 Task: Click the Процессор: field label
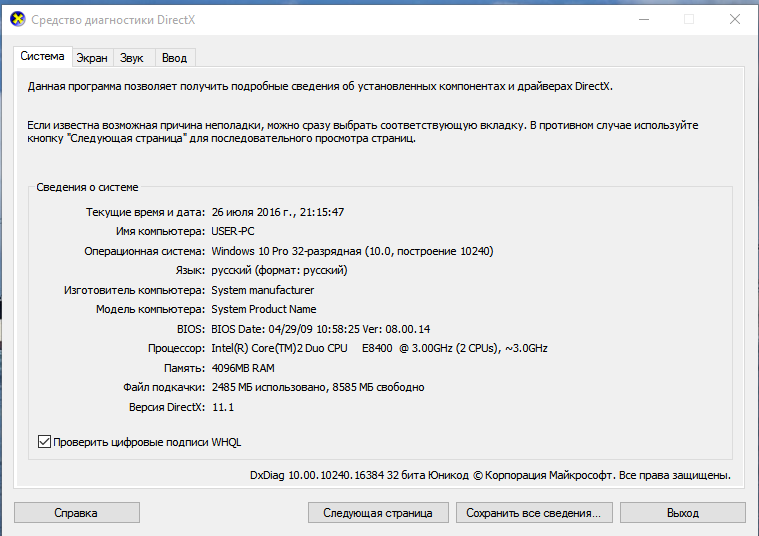pos(177,348)
